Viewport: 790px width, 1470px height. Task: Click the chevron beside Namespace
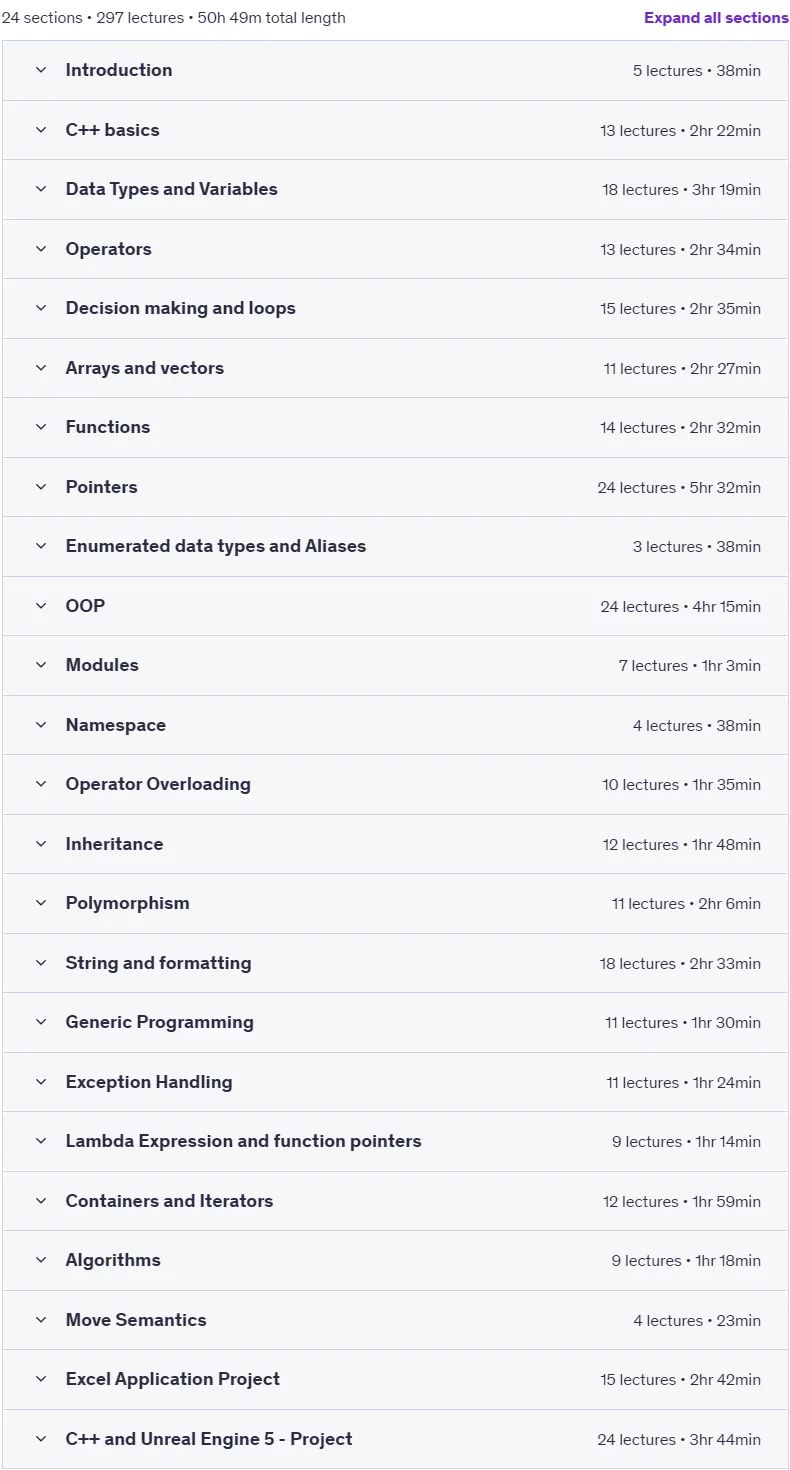coord(41,725)
